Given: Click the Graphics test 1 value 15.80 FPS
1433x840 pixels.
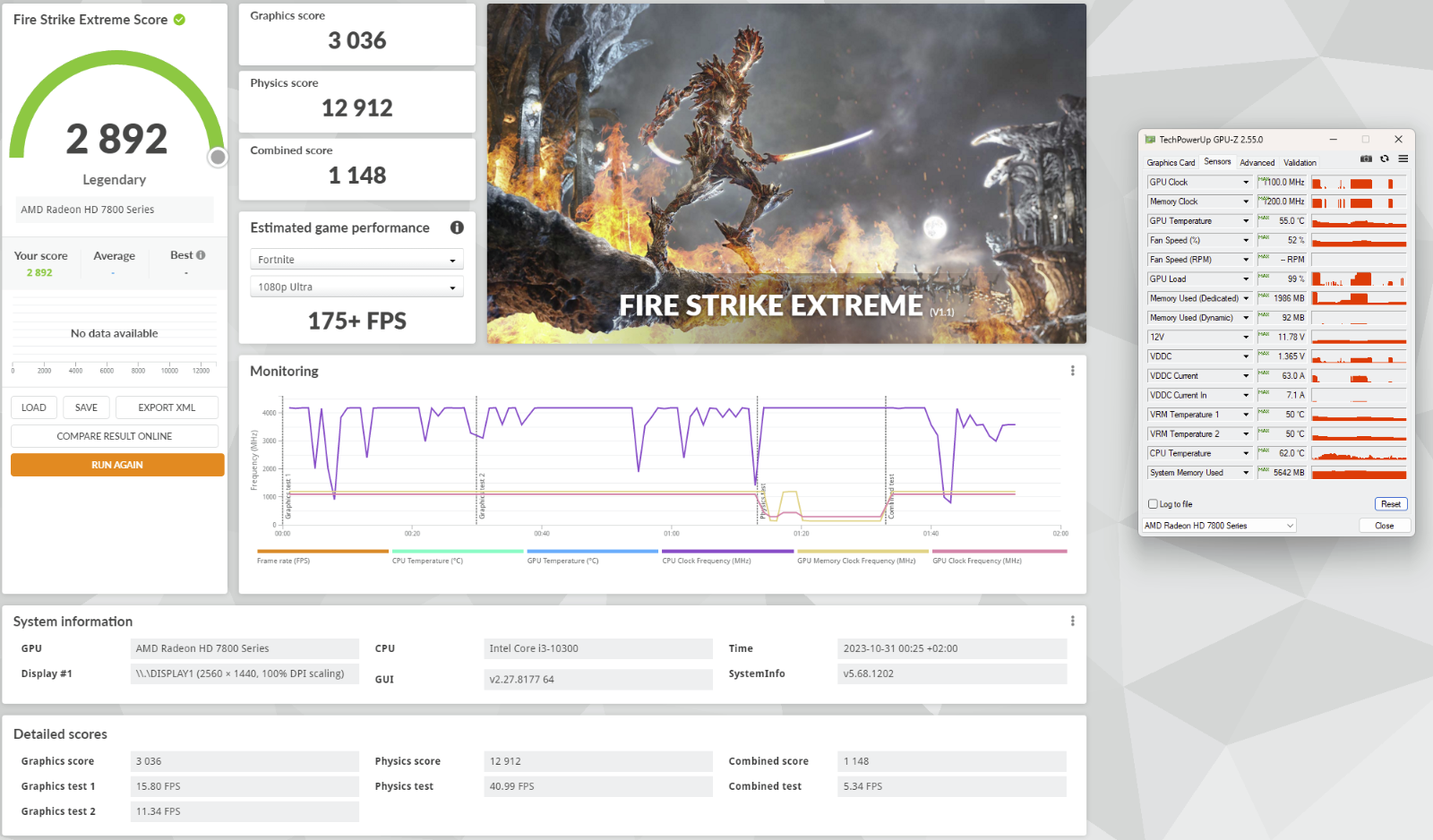Looking at the screenshot, I should coord(245,786).
